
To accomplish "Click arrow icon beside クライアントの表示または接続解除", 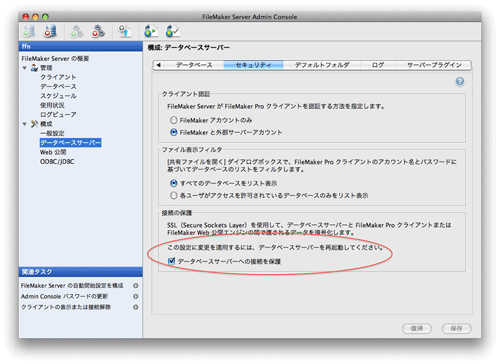I will tap(136, 307).
